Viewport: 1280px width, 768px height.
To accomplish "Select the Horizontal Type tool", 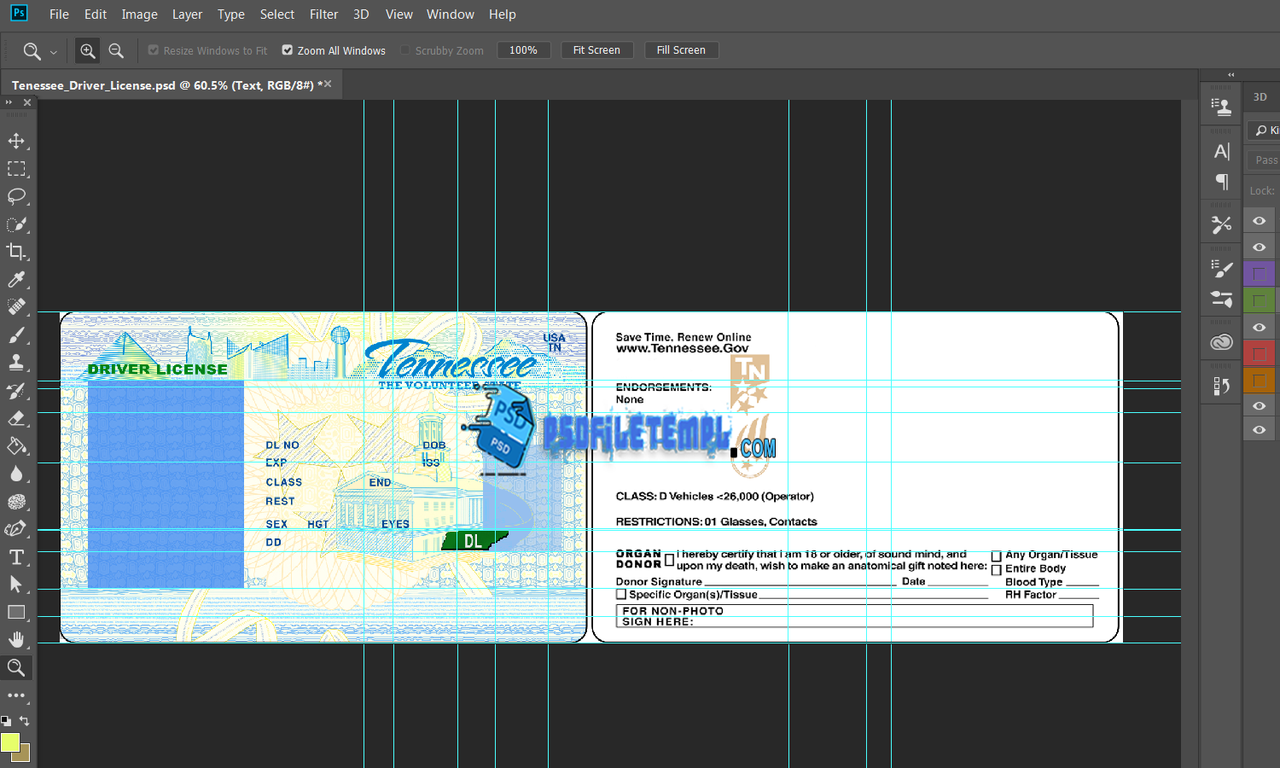I will pos(16,557).
